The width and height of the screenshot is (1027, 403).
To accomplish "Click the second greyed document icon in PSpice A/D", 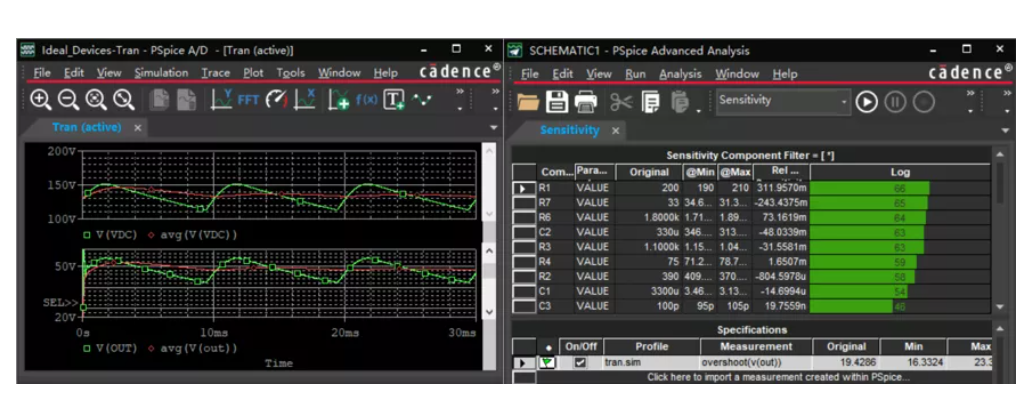I will coord(187,100).
